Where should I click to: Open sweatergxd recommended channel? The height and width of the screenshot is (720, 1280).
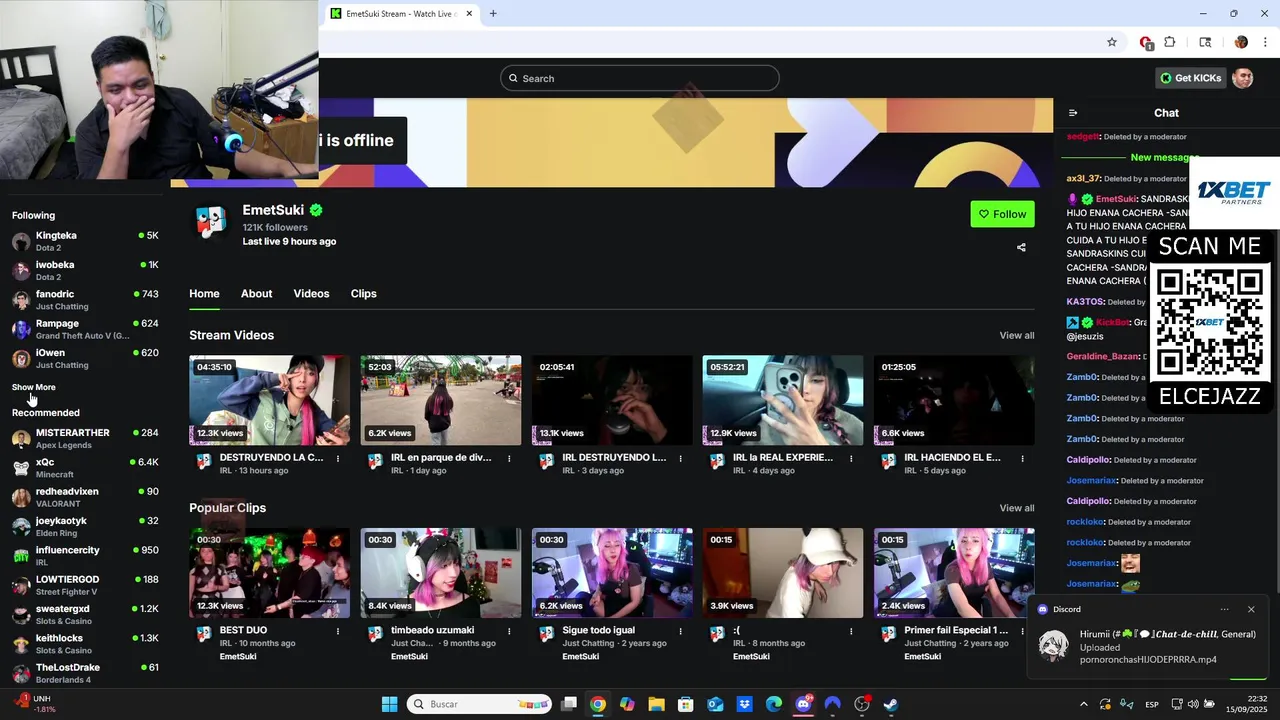pos(85,614)
